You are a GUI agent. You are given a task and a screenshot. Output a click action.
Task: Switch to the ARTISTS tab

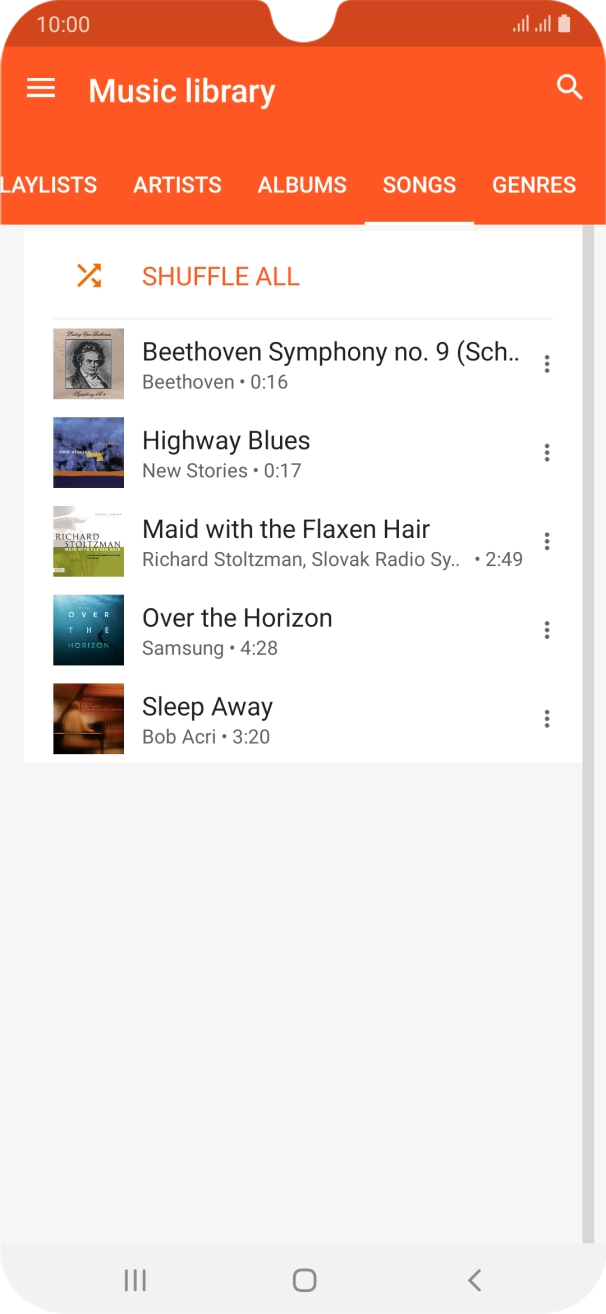[177, 185]
